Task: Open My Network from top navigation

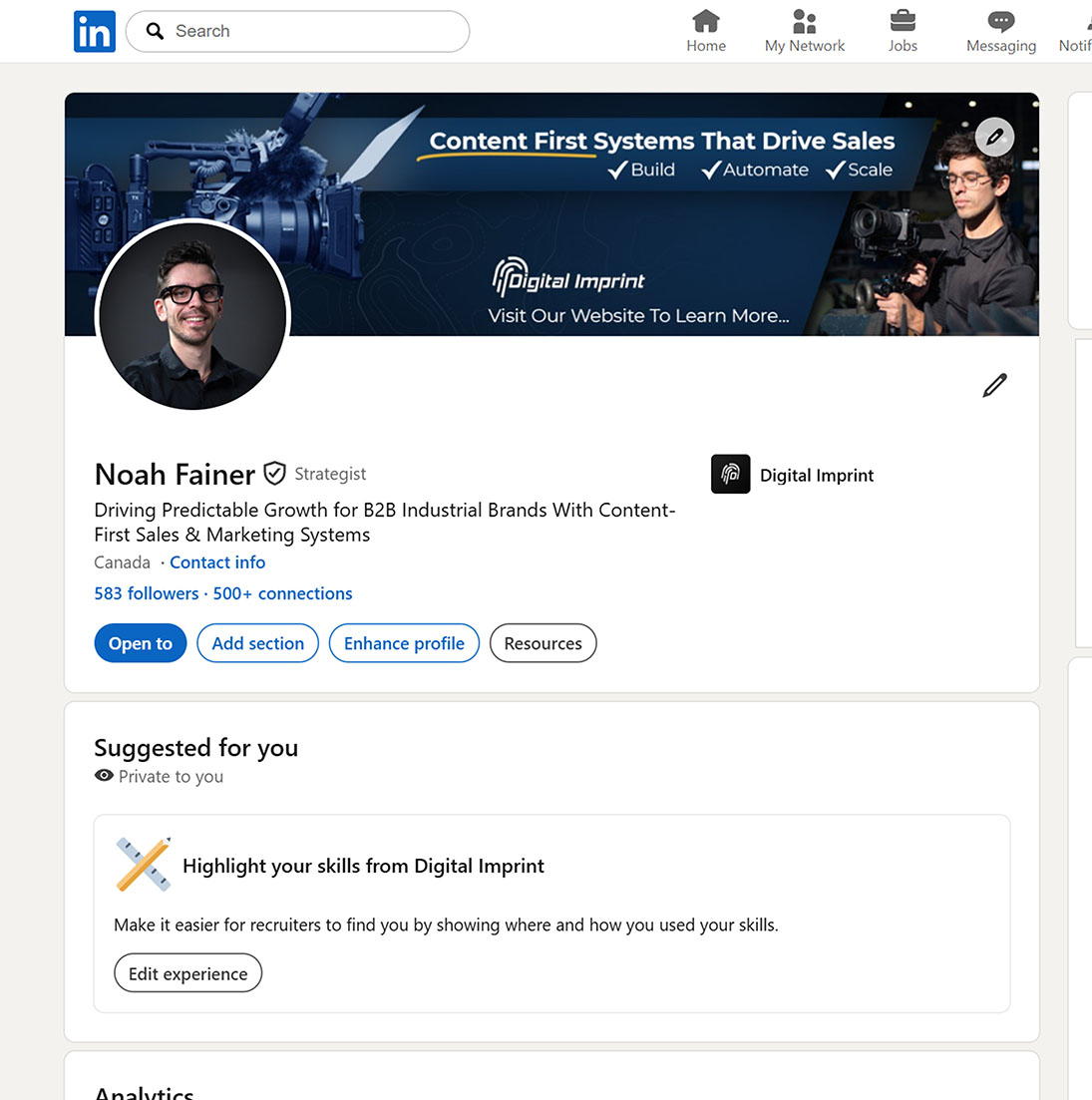Action: click(x=805, y=32)
